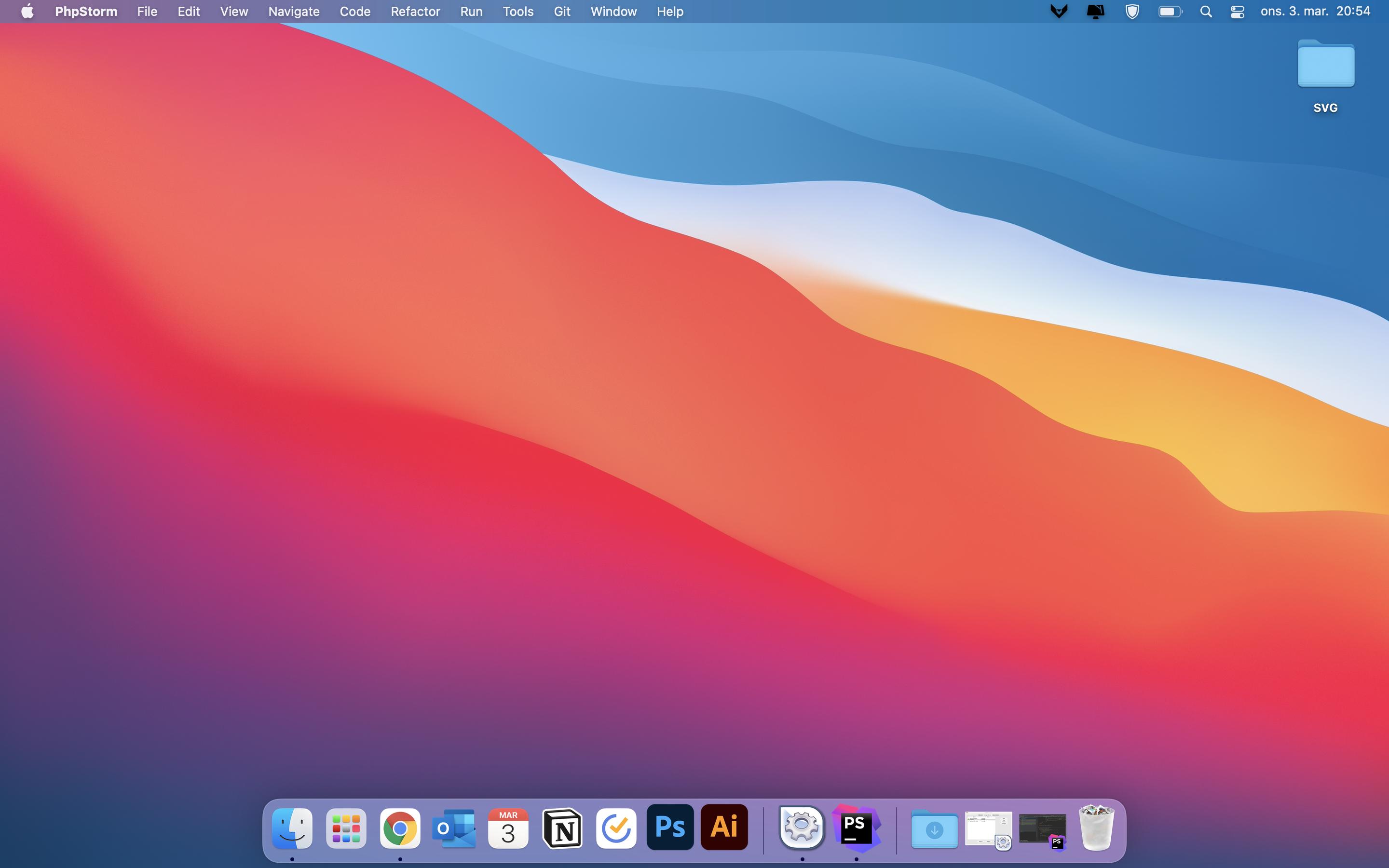The height and width of the screenshot is (868, 1389).
Task: Launch Adobe Photoshop from the dock
Action: tap(670, 827)
